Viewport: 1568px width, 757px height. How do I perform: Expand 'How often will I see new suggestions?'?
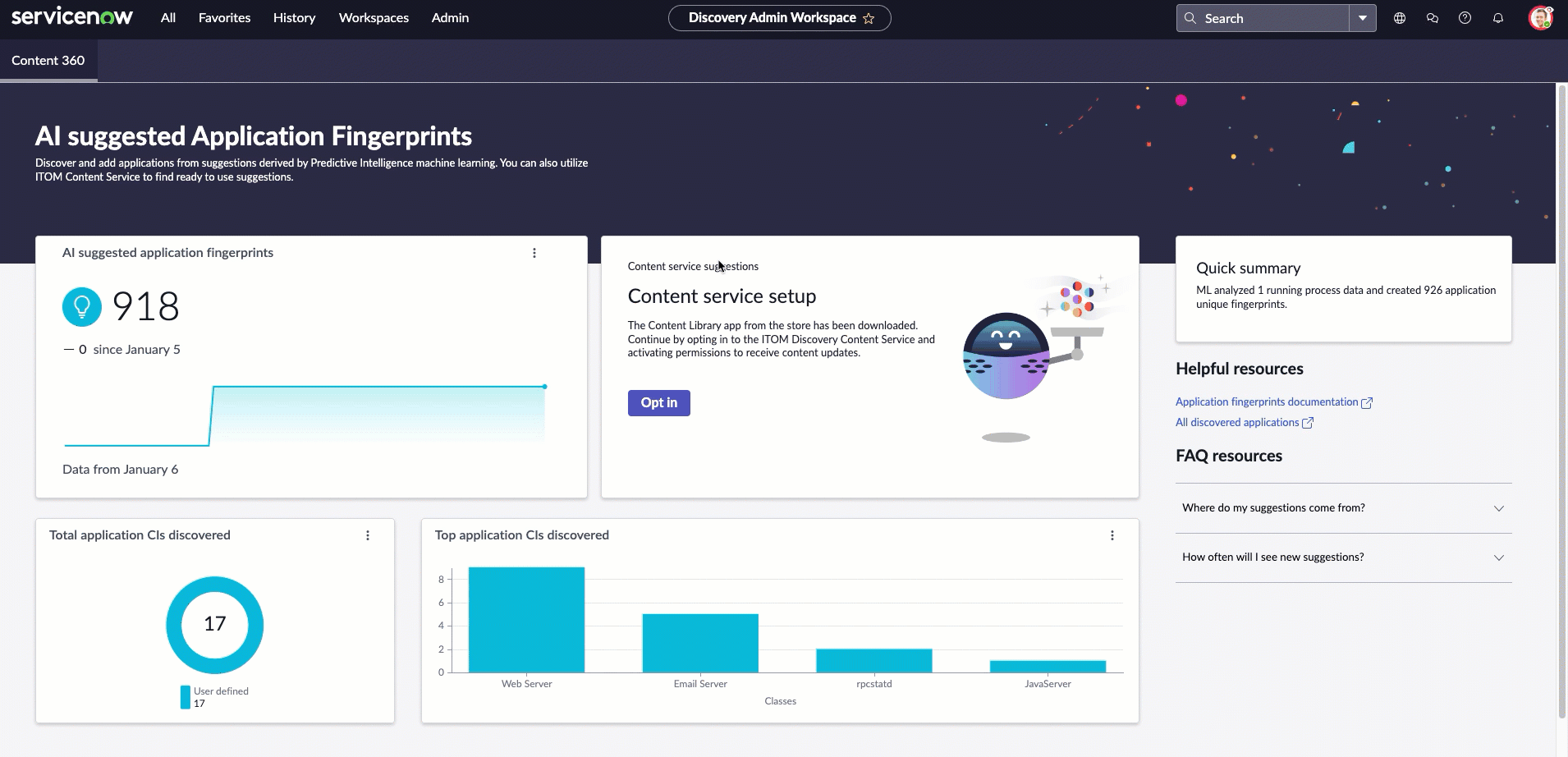pyautogui.click(x=1343, y=557)
